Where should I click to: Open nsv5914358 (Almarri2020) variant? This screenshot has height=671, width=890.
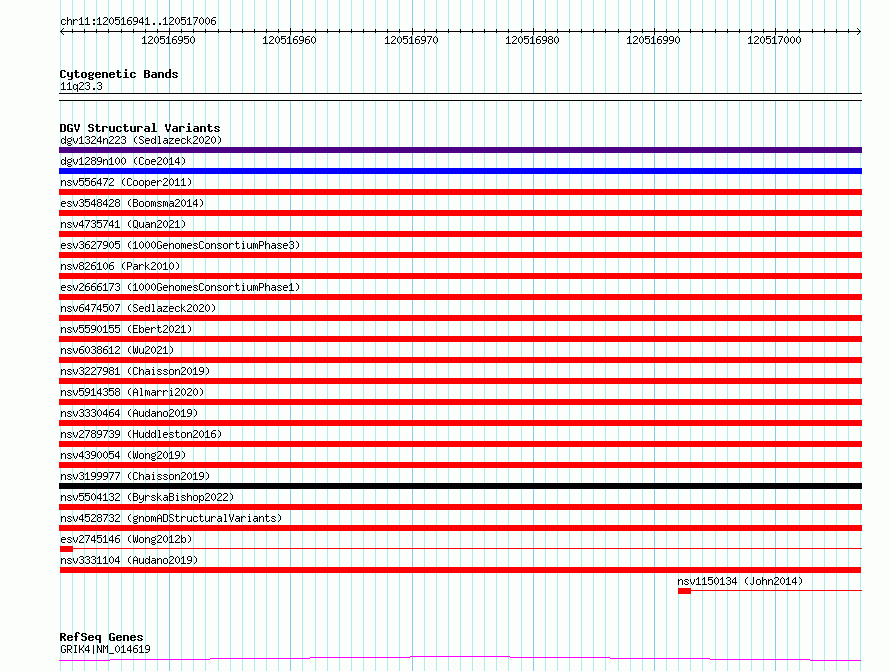[132, 392]
